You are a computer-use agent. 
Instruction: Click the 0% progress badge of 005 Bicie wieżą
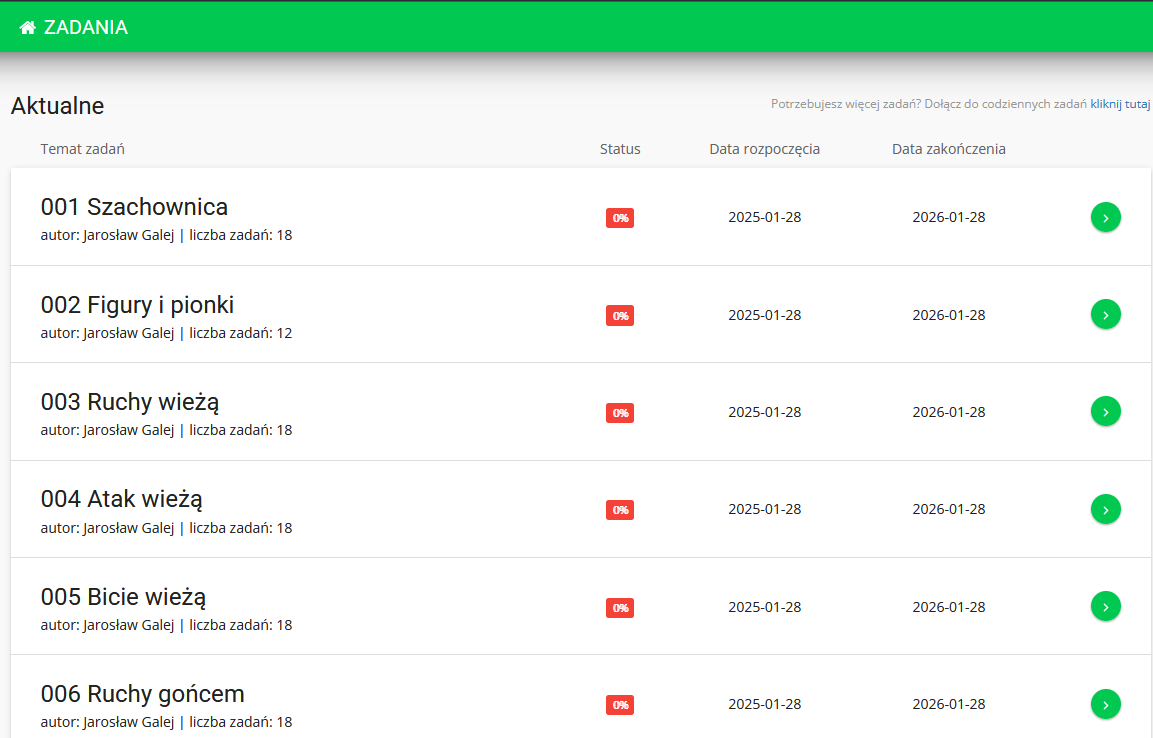pos(620,608)
